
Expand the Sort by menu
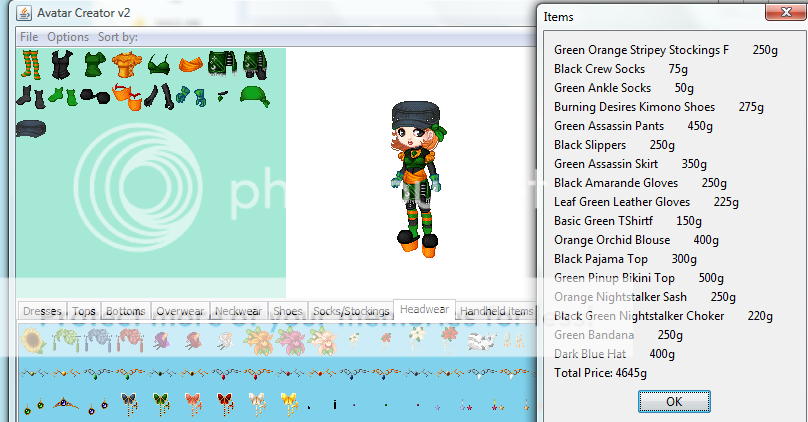(118, 37)
